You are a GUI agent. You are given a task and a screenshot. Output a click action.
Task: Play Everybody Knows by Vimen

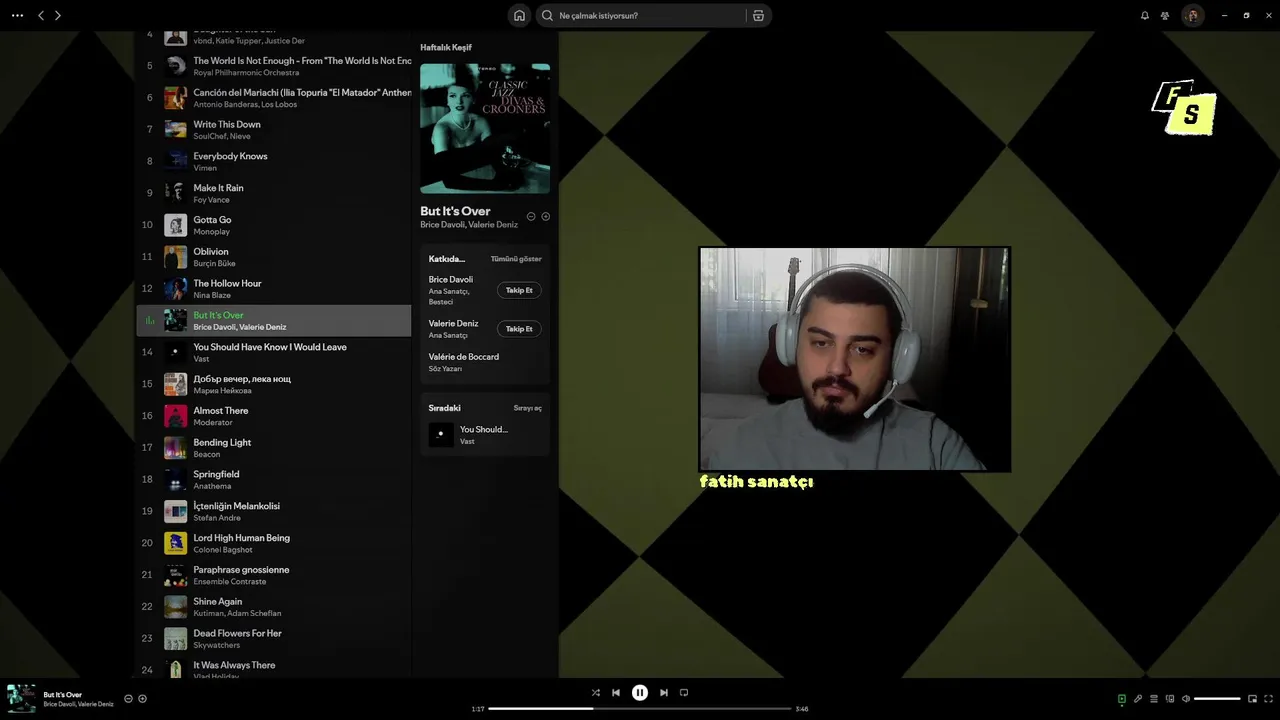273,161
